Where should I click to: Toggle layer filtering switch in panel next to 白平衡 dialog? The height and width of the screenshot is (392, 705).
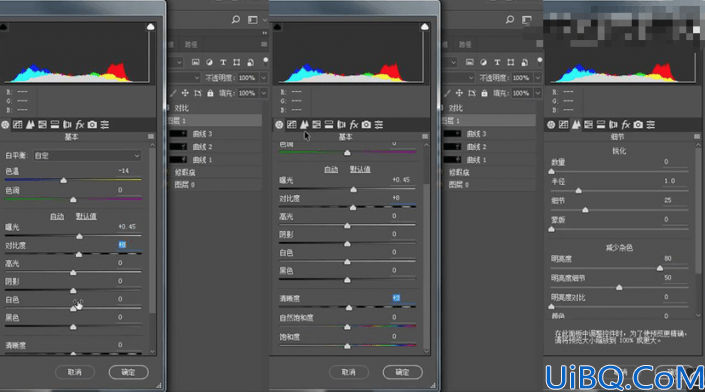pos(266,61)
